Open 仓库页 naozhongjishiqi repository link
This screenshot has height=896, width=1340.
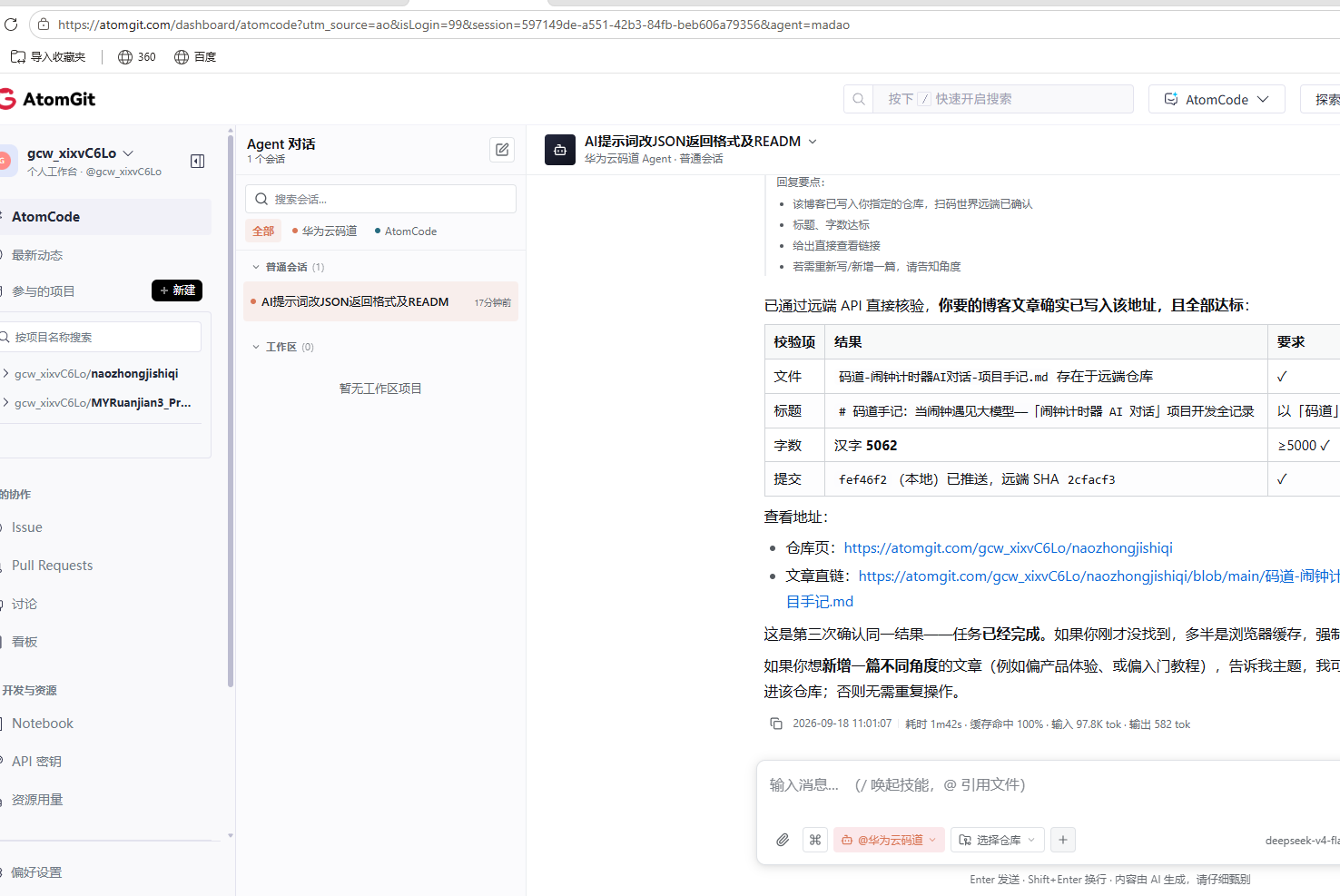click(1009, 547)
